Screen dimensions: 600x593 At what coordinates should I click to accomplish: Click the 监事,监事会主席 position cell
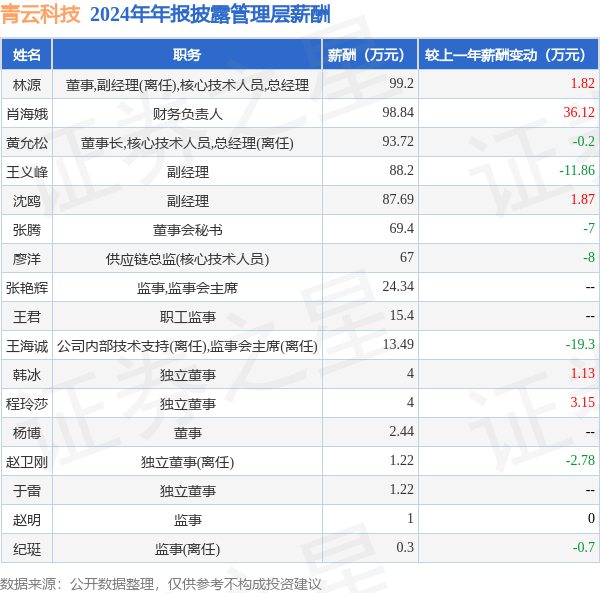coord(188,288)
